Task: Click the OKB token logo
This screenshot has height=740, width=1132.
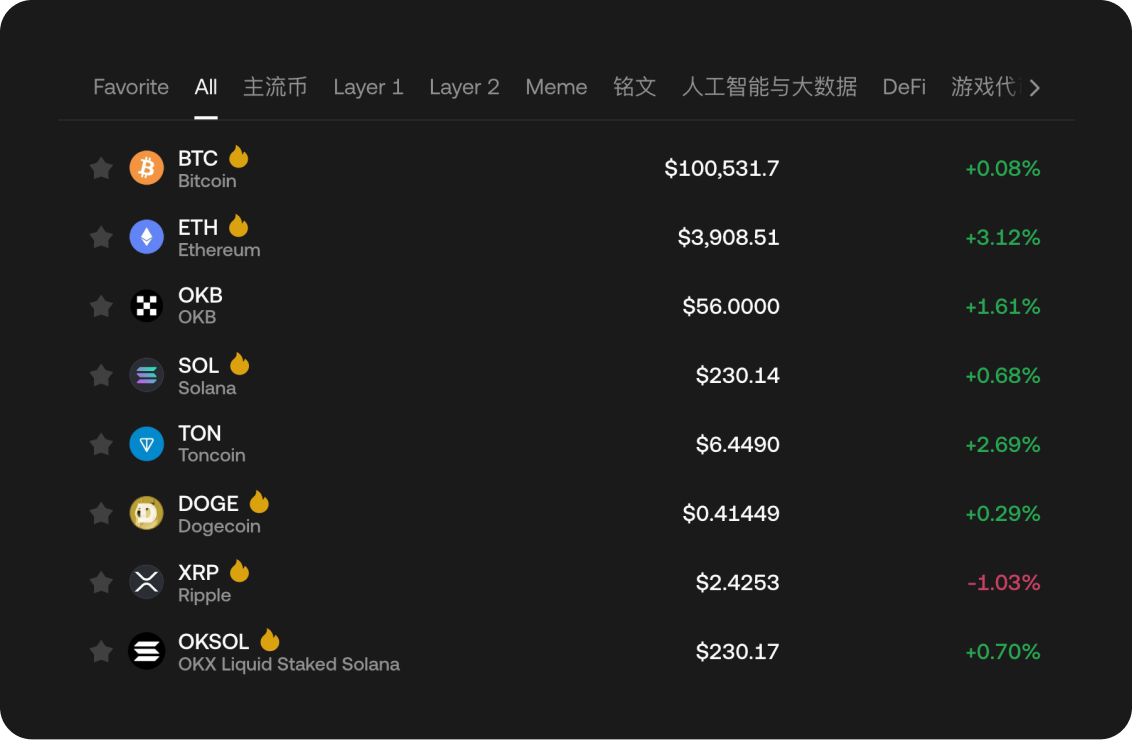Action: coord(146,306)
